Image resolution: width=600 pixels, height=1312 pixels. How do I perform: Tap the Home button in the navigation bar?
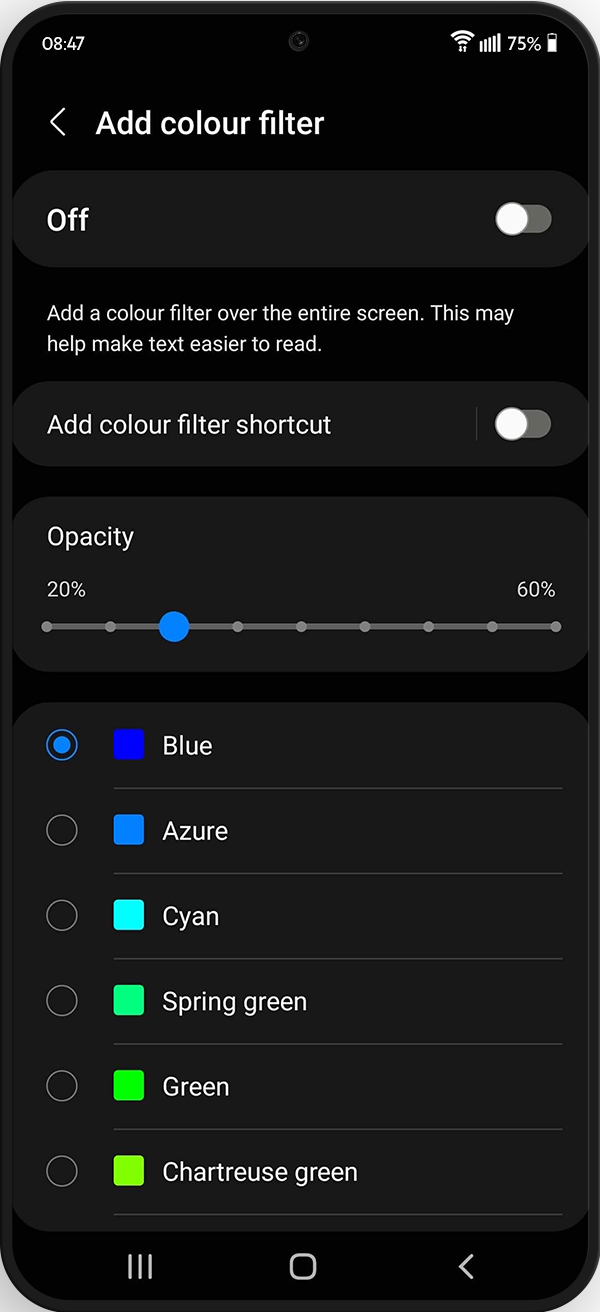301,1265
